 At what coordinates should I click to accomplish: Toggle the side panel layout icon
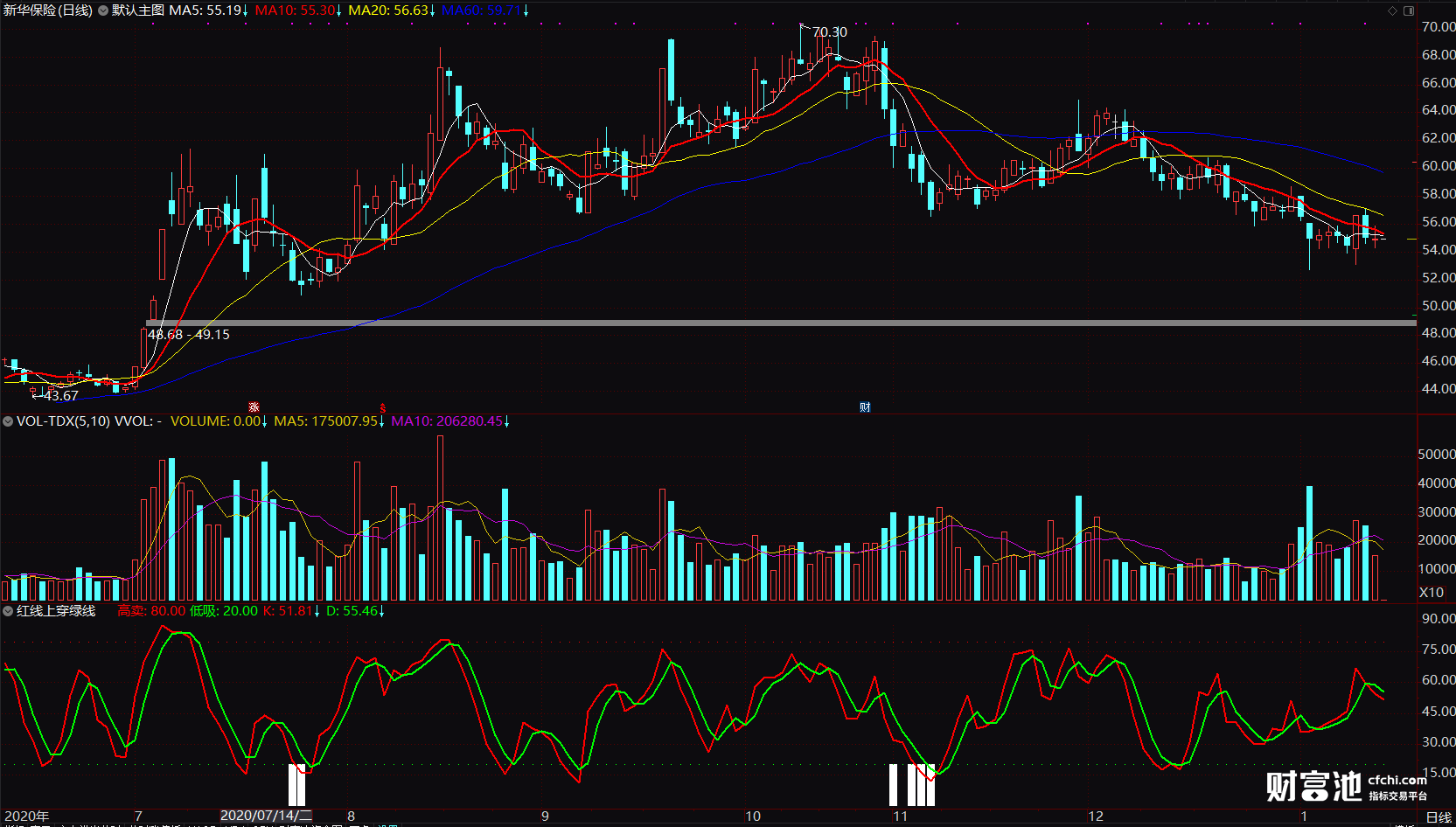point(1409,10)
